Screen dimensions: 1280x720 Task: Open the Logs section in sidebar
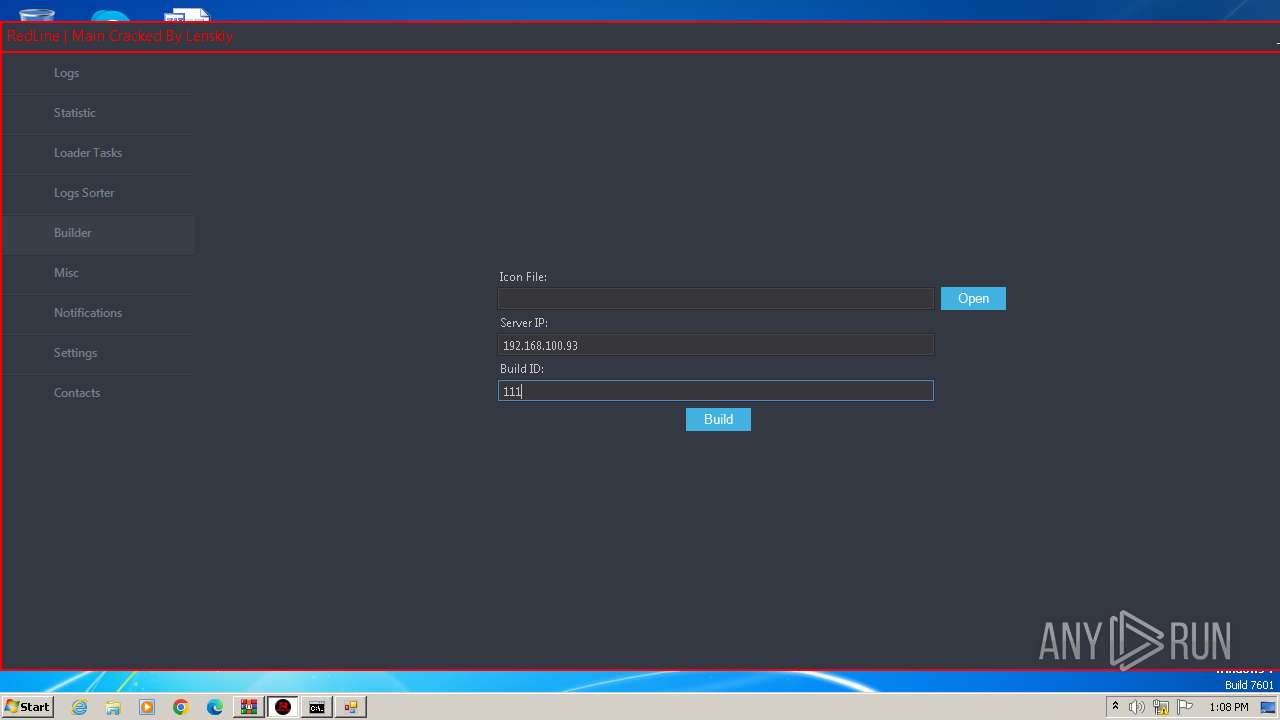point(97,73)
